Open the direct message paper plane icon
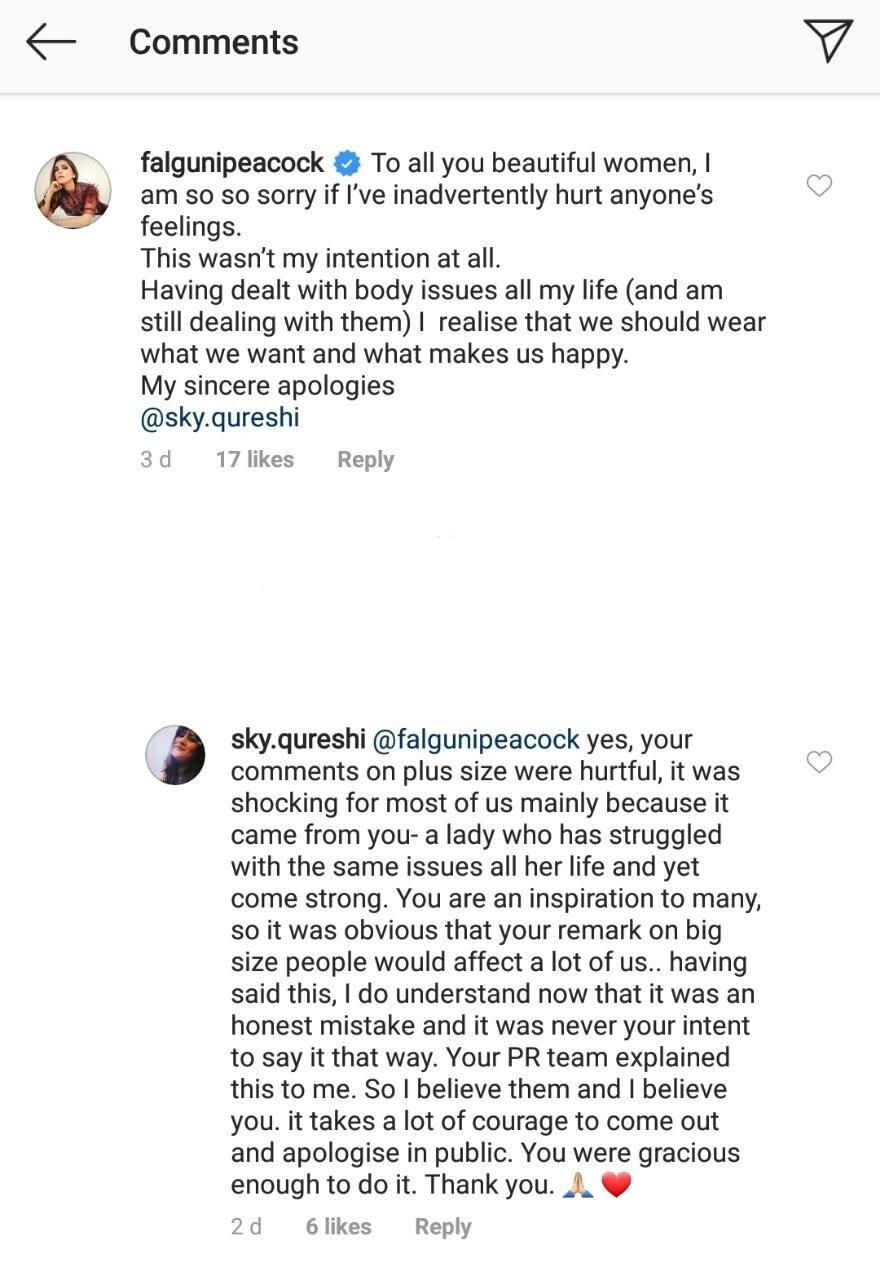The height and width of the screenshot is (1280, 880). coord(828,41)
